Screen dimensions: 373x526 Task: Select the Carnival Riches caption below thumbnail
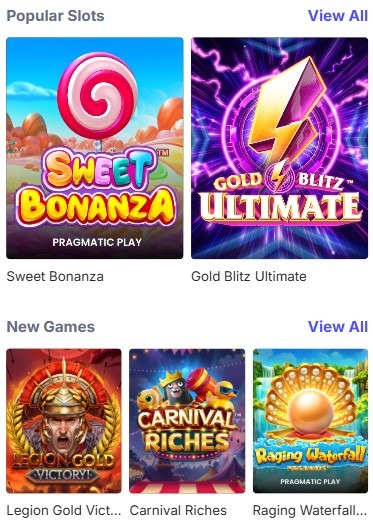pyautogui.click(x=178, y=511)
